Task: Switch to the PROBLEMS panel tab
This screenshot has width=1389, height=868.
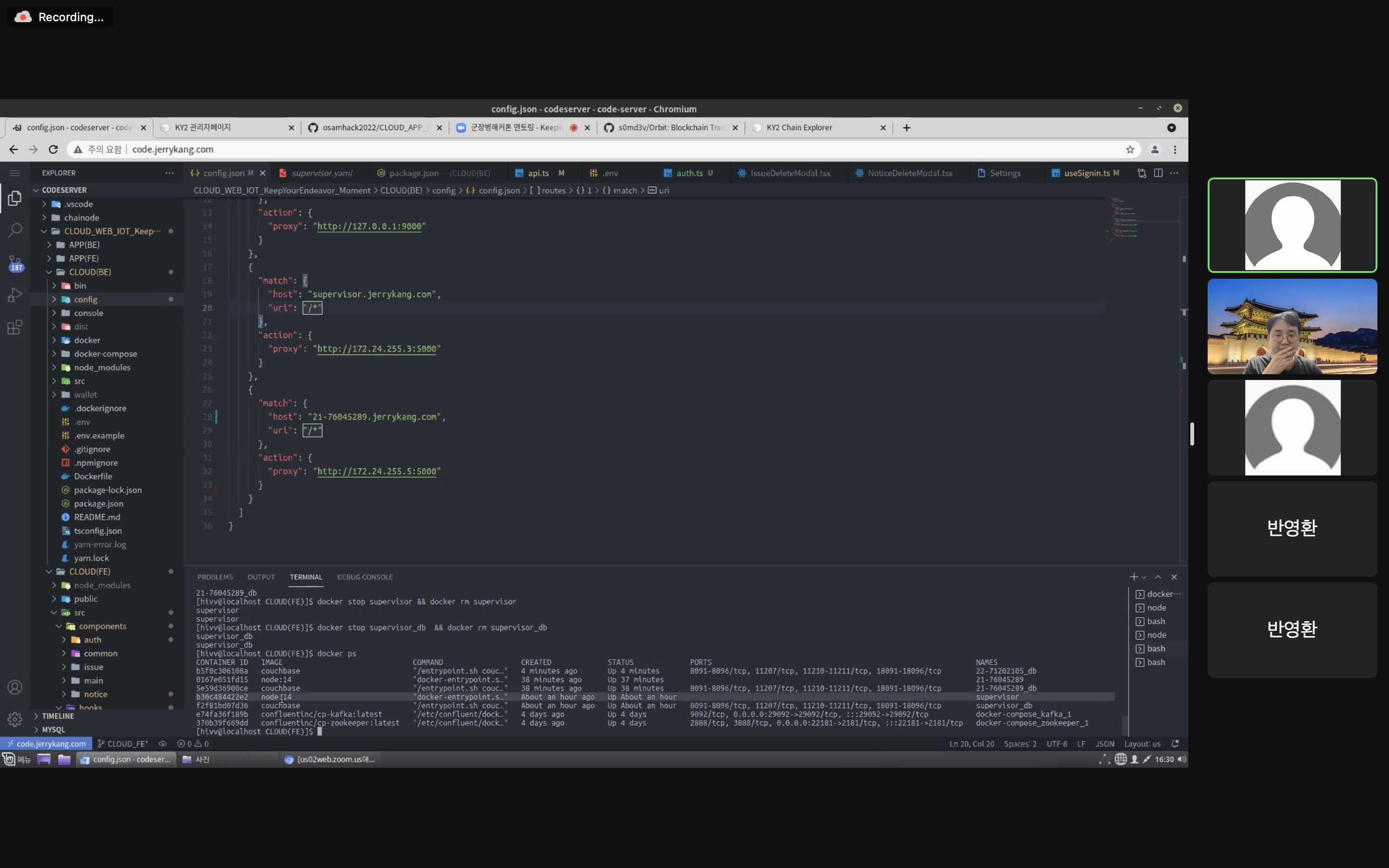Action: click(x=215, y=577)
